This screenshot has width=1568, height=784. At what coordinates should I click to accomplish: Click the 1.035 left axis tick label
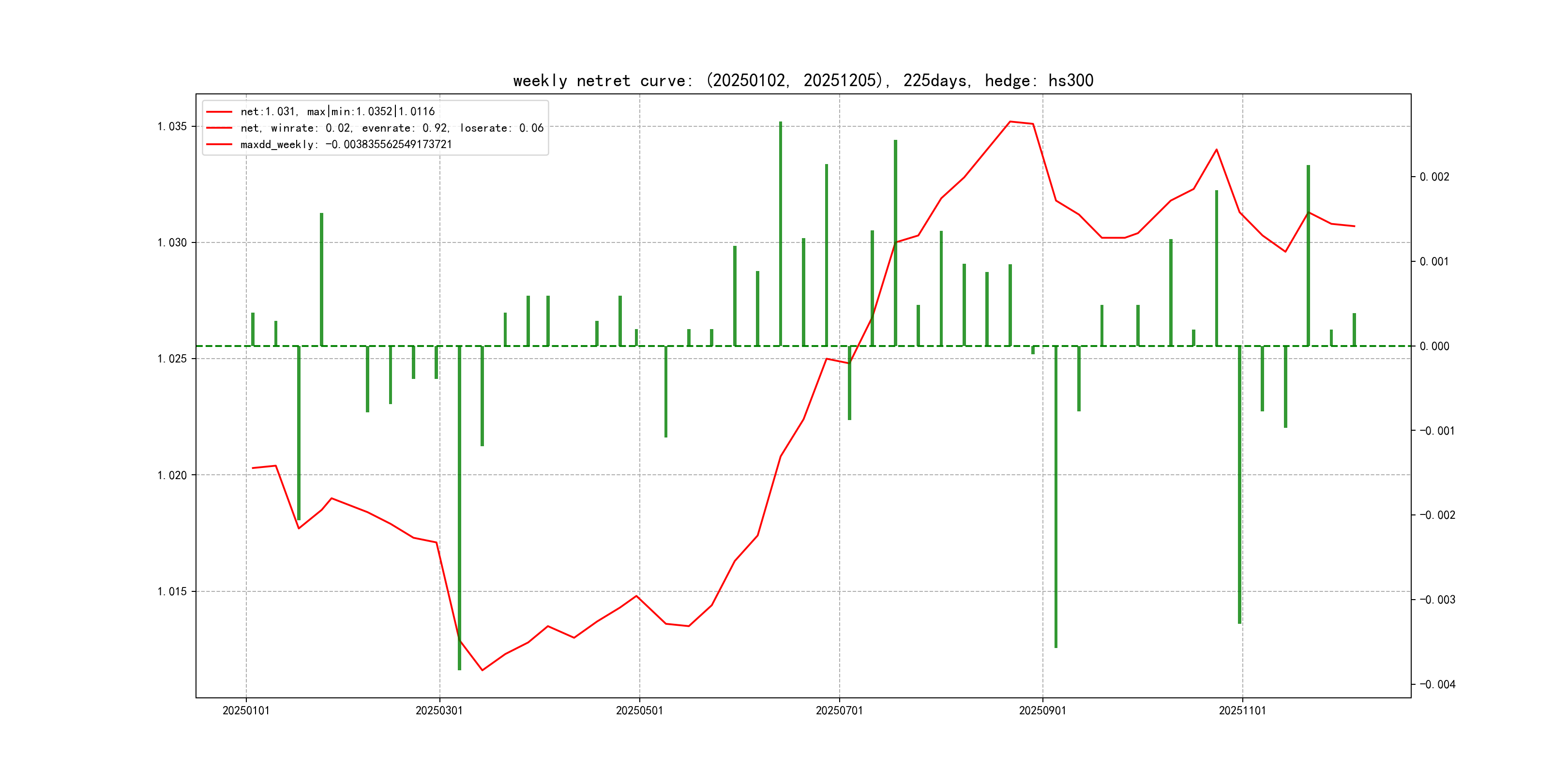click(x=172, y=127)
